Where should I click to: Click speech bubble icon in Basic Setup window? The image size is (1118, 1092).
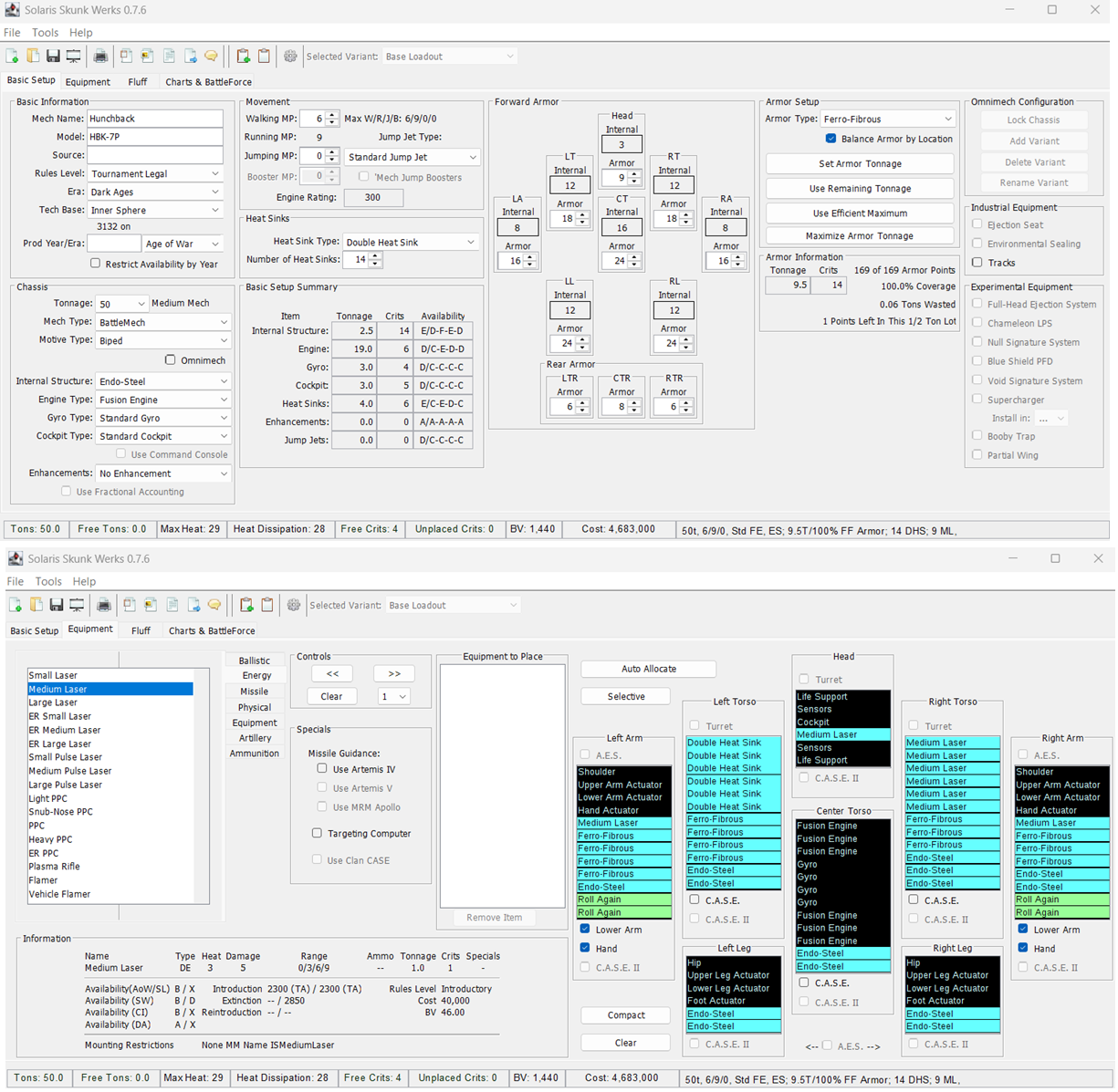[211, 57]
